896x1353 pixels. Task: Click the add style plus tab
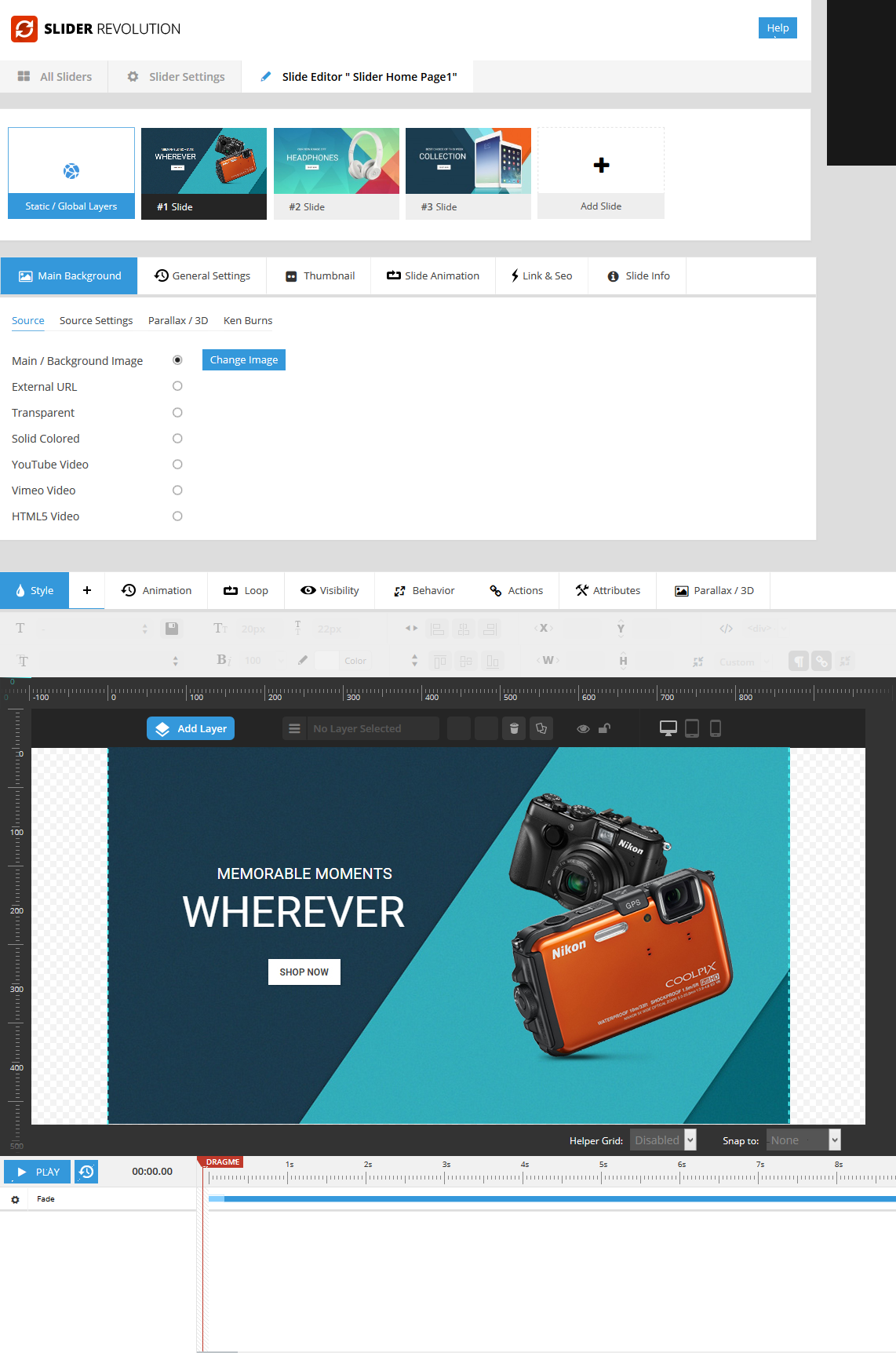click(x=87, y=590)
